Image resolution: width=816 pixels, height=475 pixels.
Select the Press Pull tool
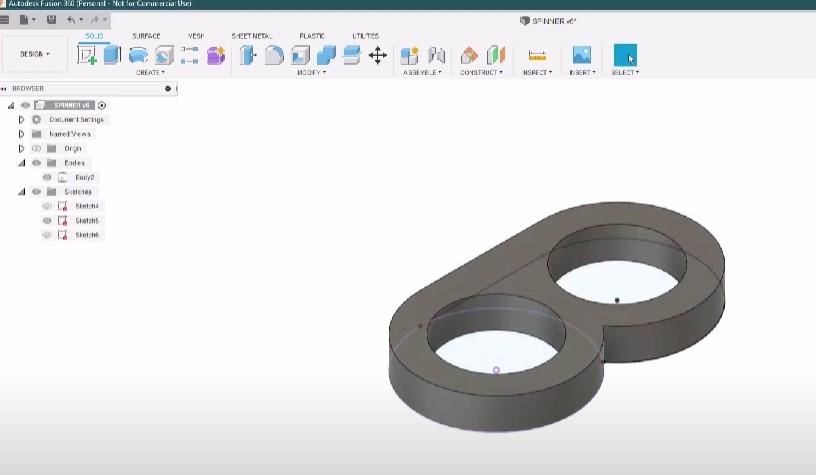pyautogui.click(x=248, y=55)
